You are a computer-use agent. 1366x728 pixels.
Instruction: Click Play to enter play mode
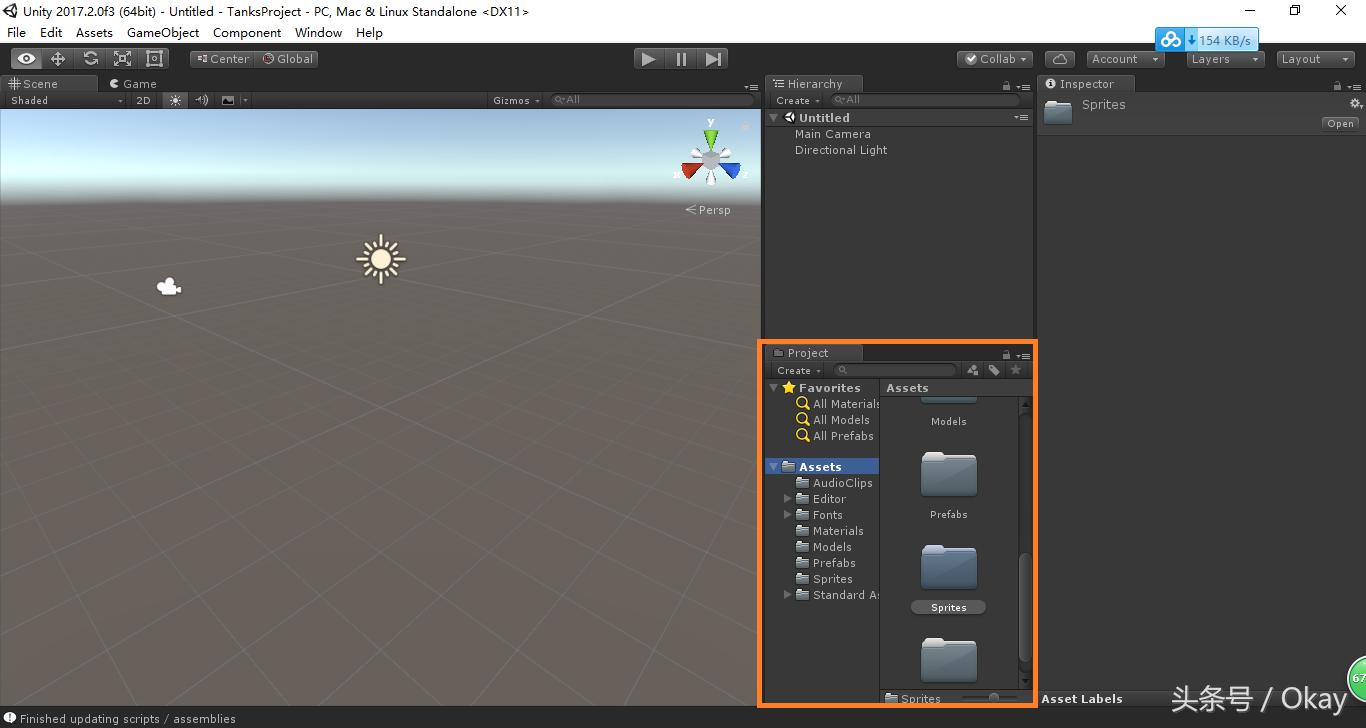[648, 58]
